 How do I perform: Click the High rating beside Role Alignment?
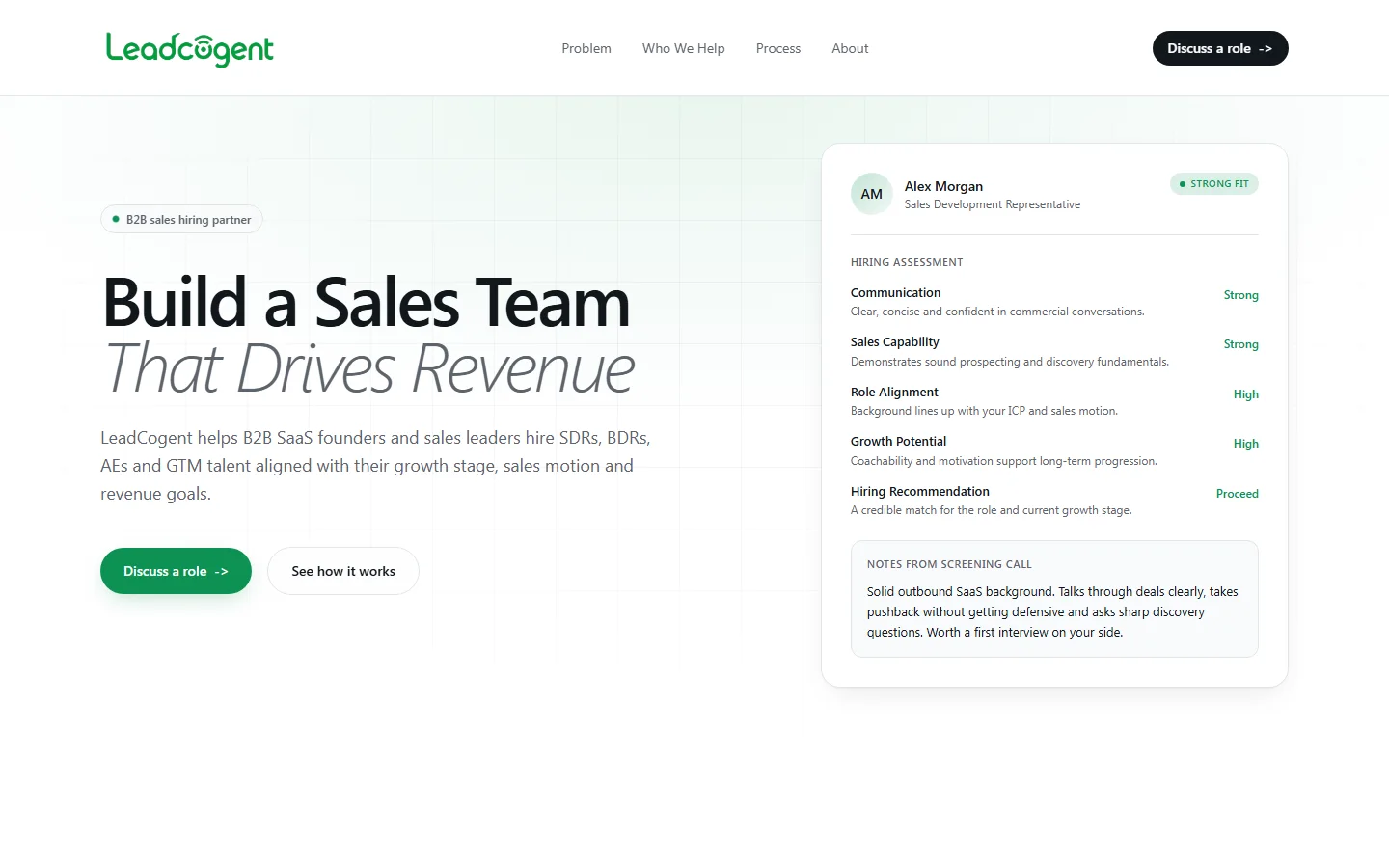1246,394
